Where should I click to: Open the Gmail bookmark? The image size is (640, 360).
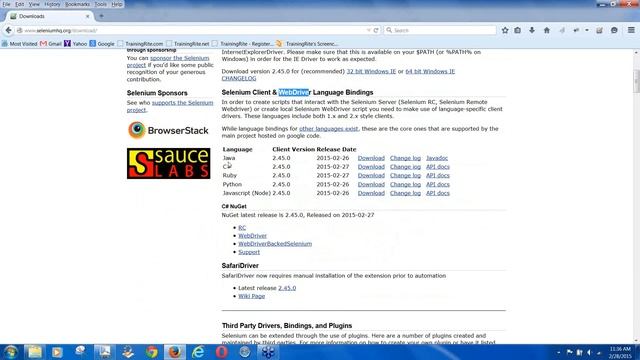[51, 44]
